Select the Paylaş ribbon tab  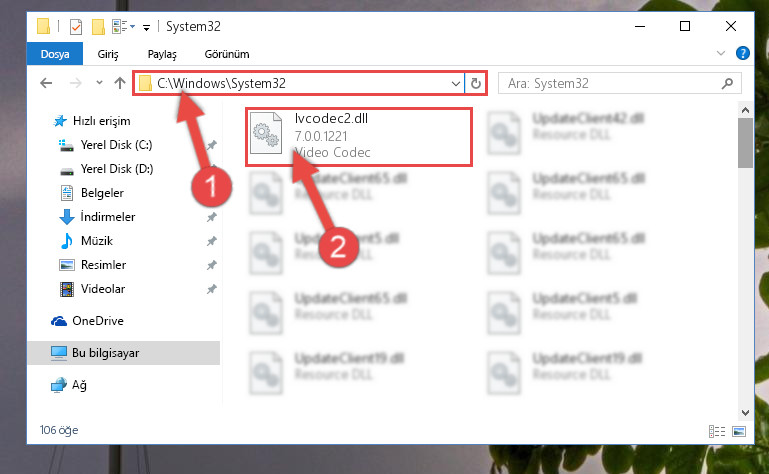point(162,54)
